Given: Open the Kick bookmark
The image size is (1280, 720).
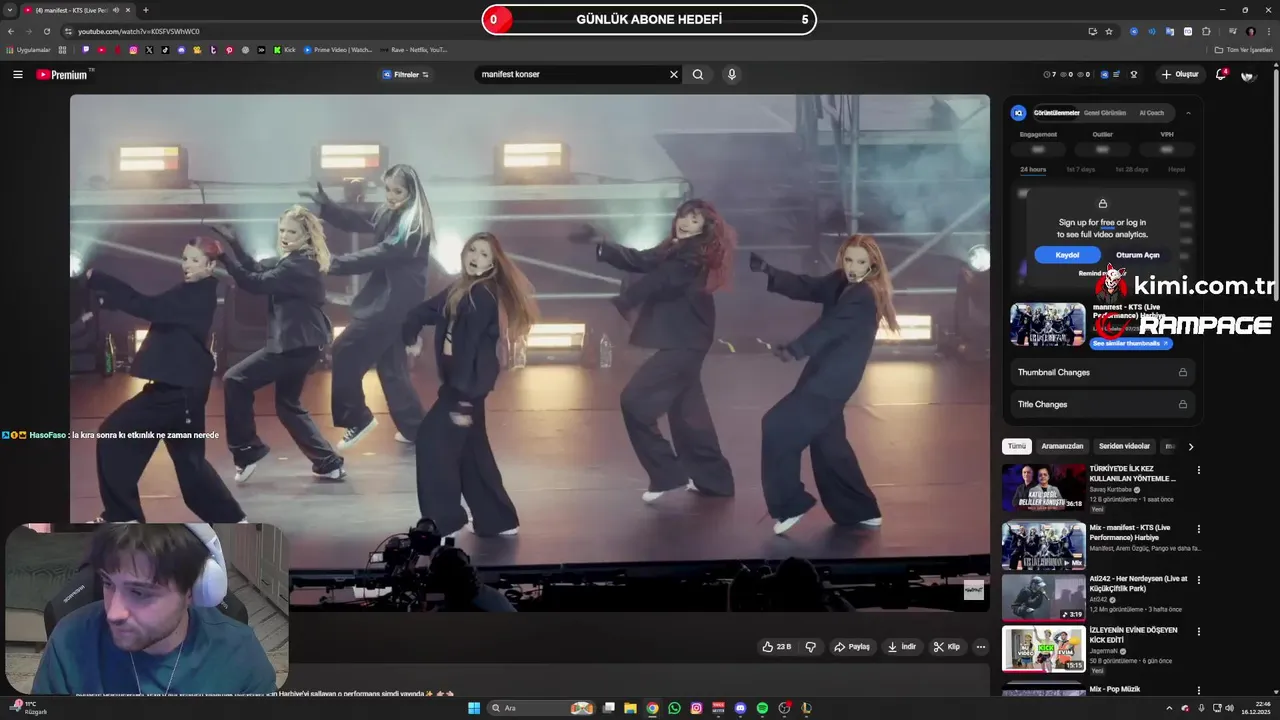Looking at the screenshot, I should (x=283, y=49).
